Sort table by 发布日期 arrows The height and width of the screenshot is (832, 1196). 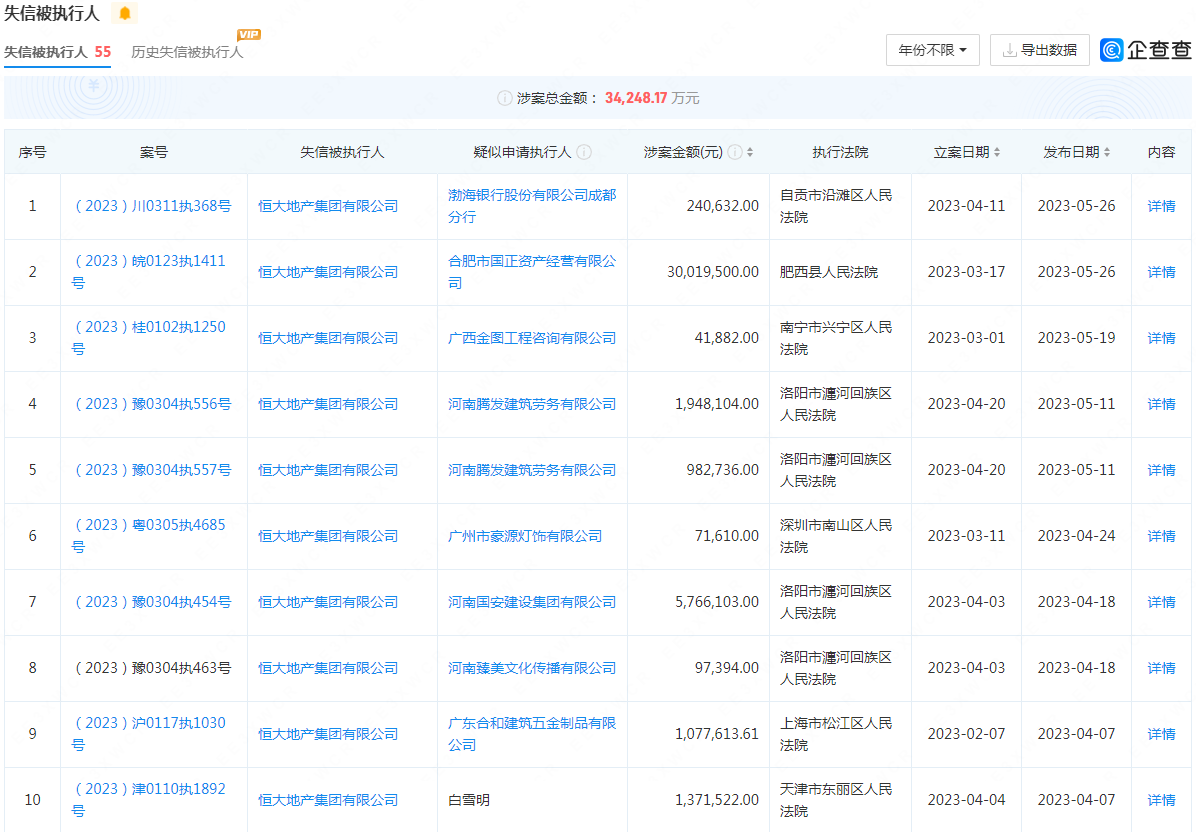pos(1107,152)
